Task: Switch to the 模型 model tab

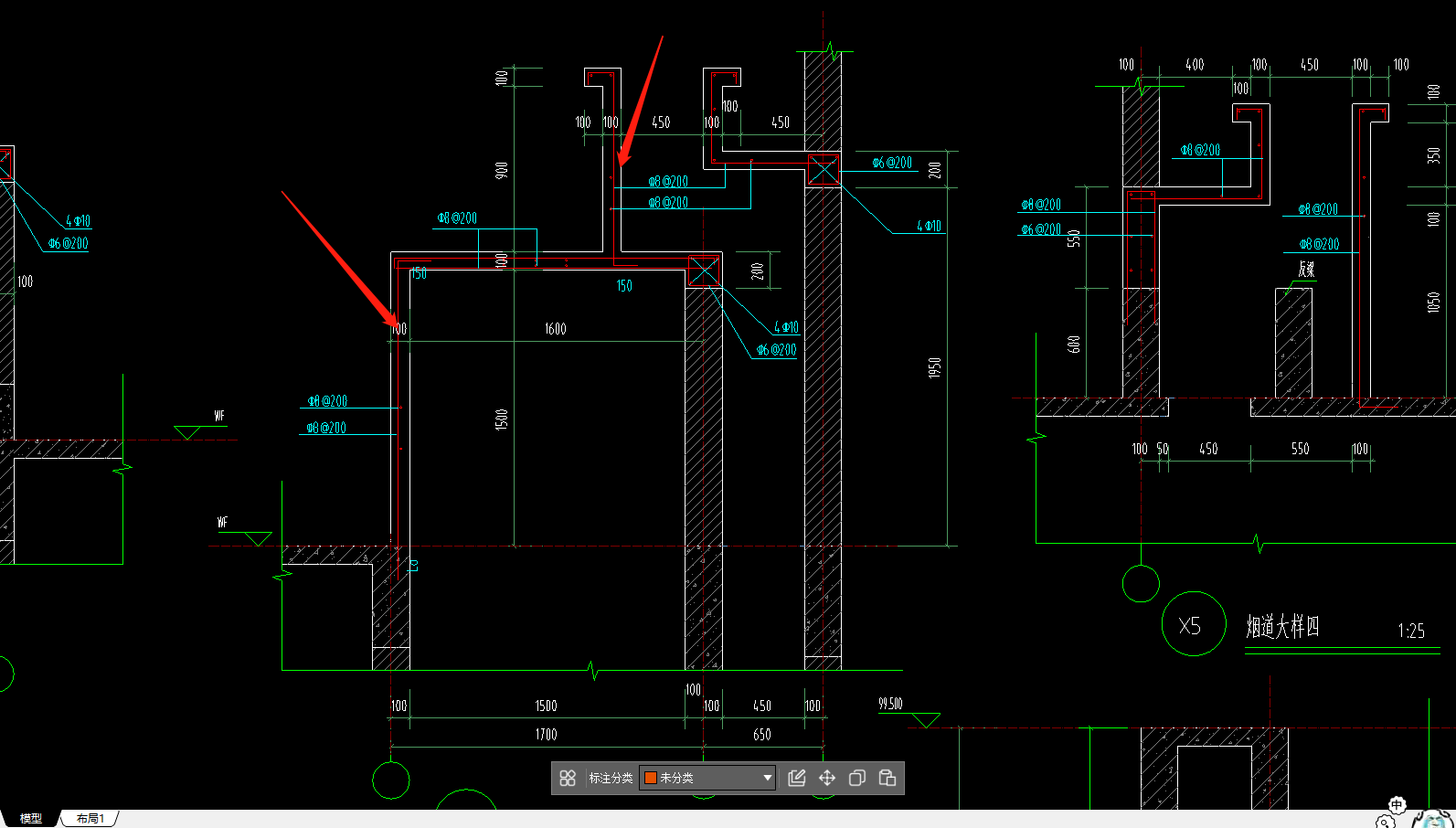Action: pyautogui.click(x=31, y=819)
